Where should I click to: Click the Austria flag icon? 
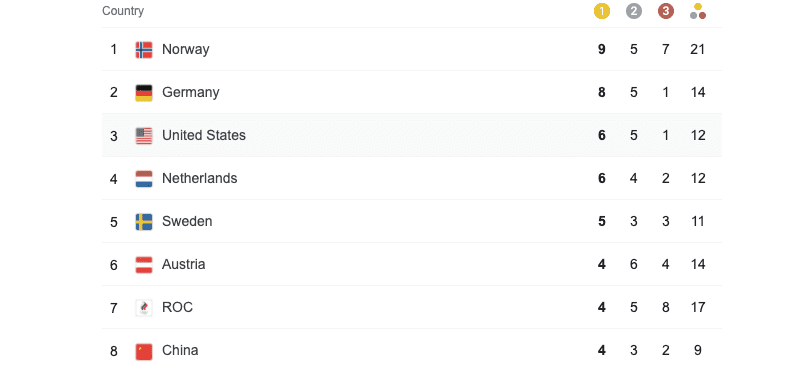(144, 264)
